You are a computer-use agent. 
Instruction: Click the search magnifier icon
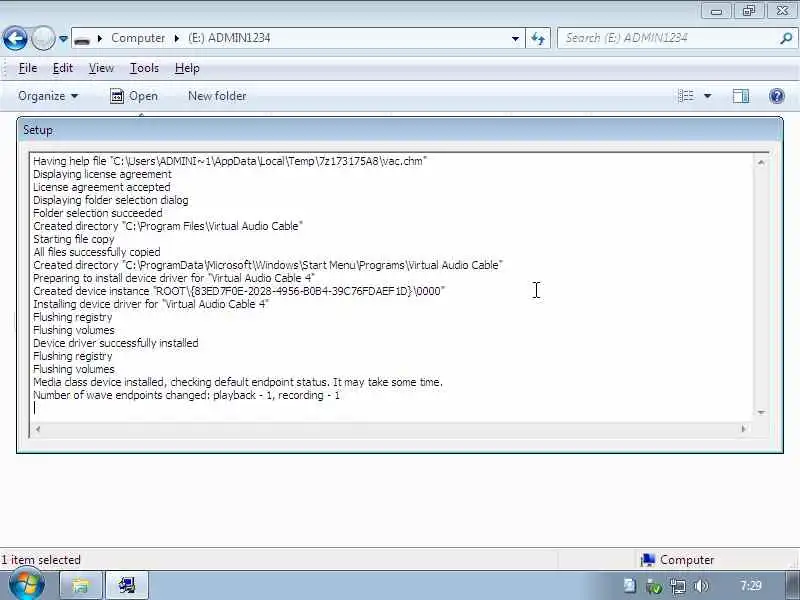[786, 38]
